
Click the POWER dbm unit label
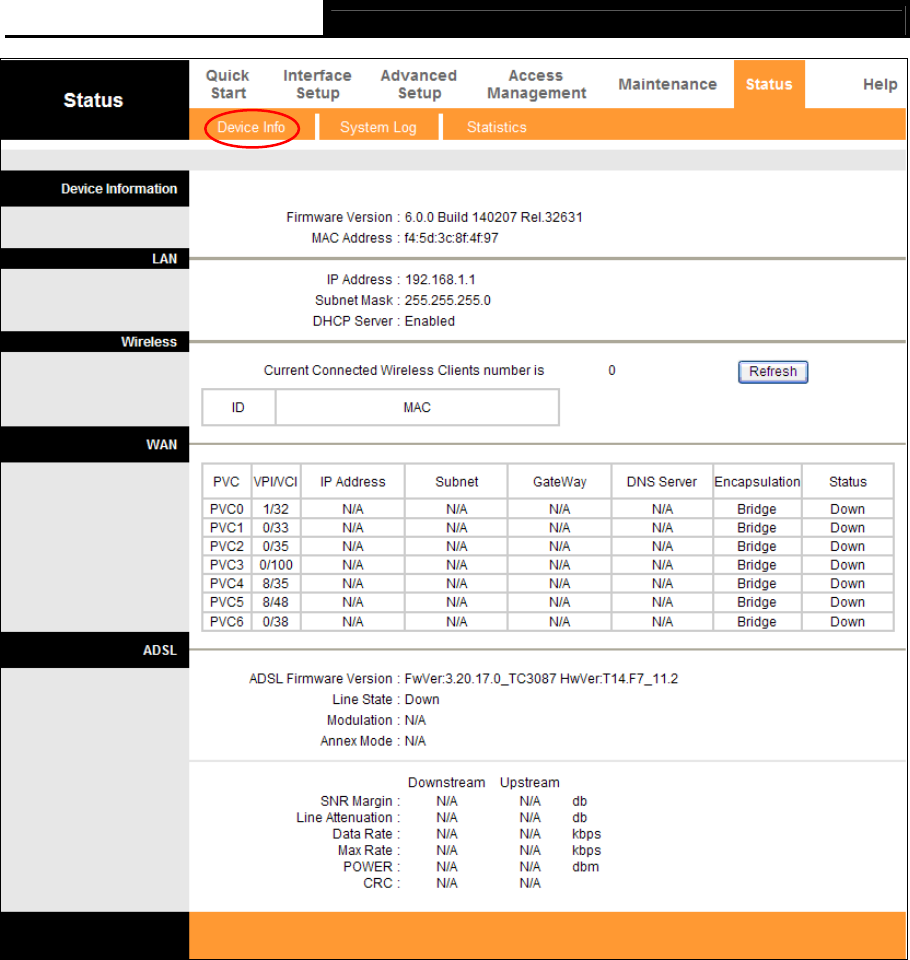[585, 867]
